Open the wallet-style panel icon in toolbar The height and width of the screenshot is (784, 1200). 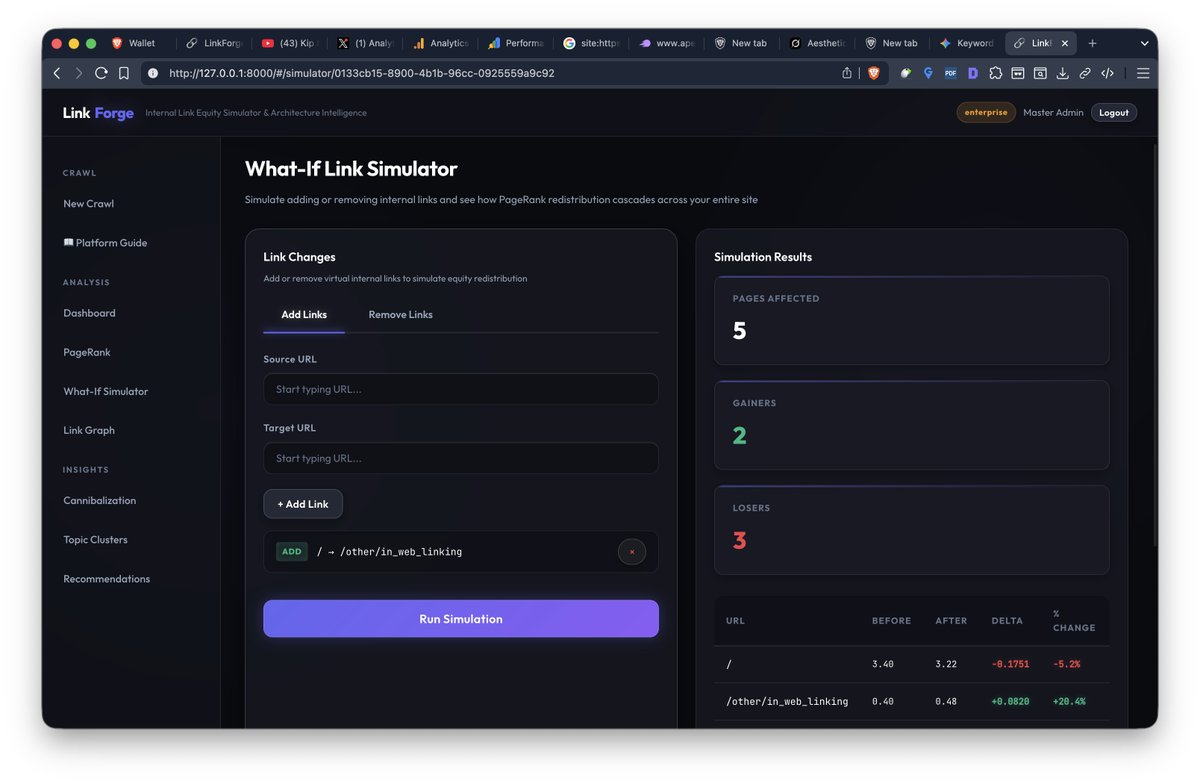pyautogui.click(x=1017, y=73)
